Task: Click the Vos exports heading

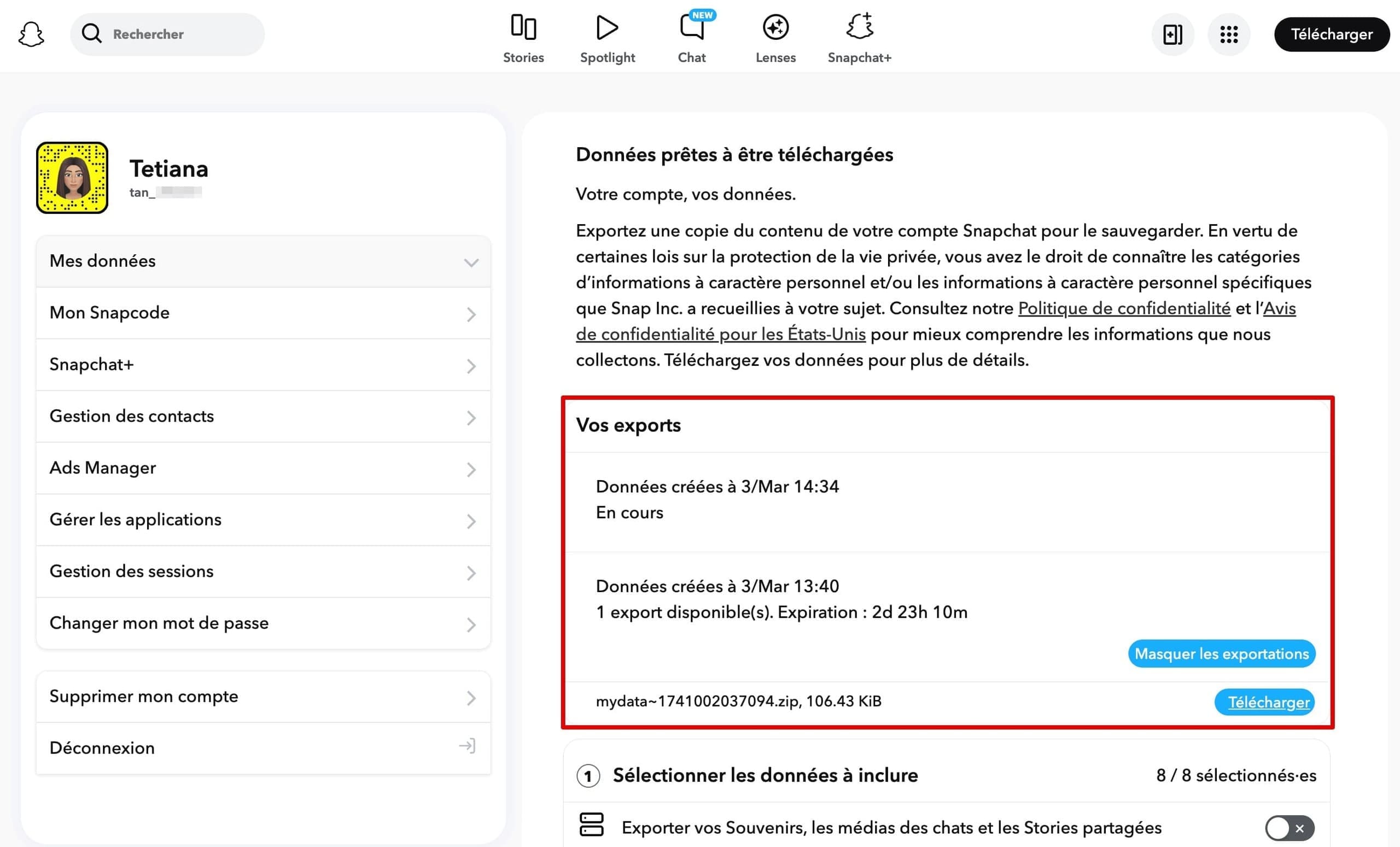Action: (x=628, y=425)
